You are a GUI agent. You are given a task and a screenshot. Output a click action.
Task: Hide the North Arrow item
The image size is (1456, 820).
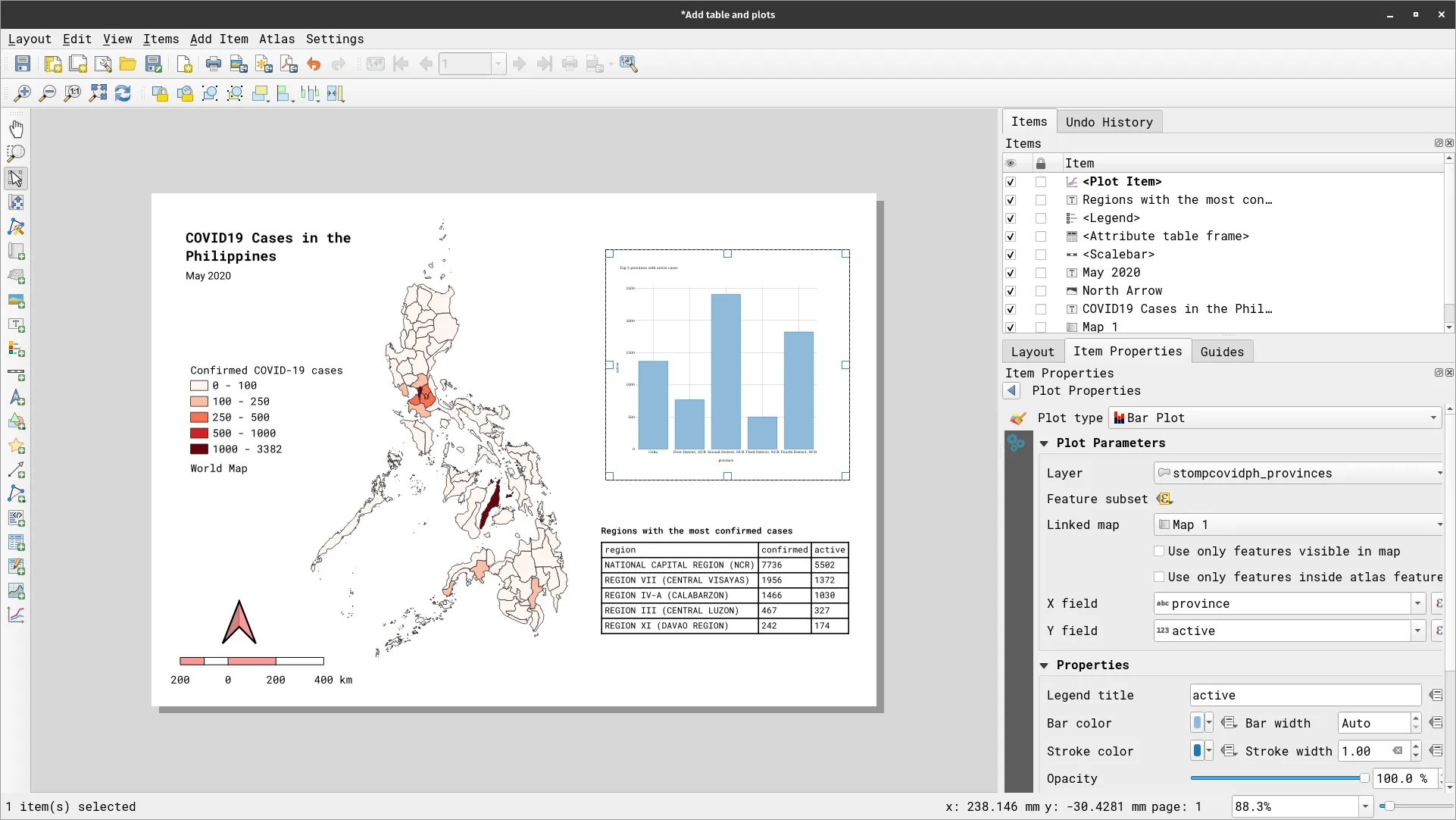tap(1011, 291)
